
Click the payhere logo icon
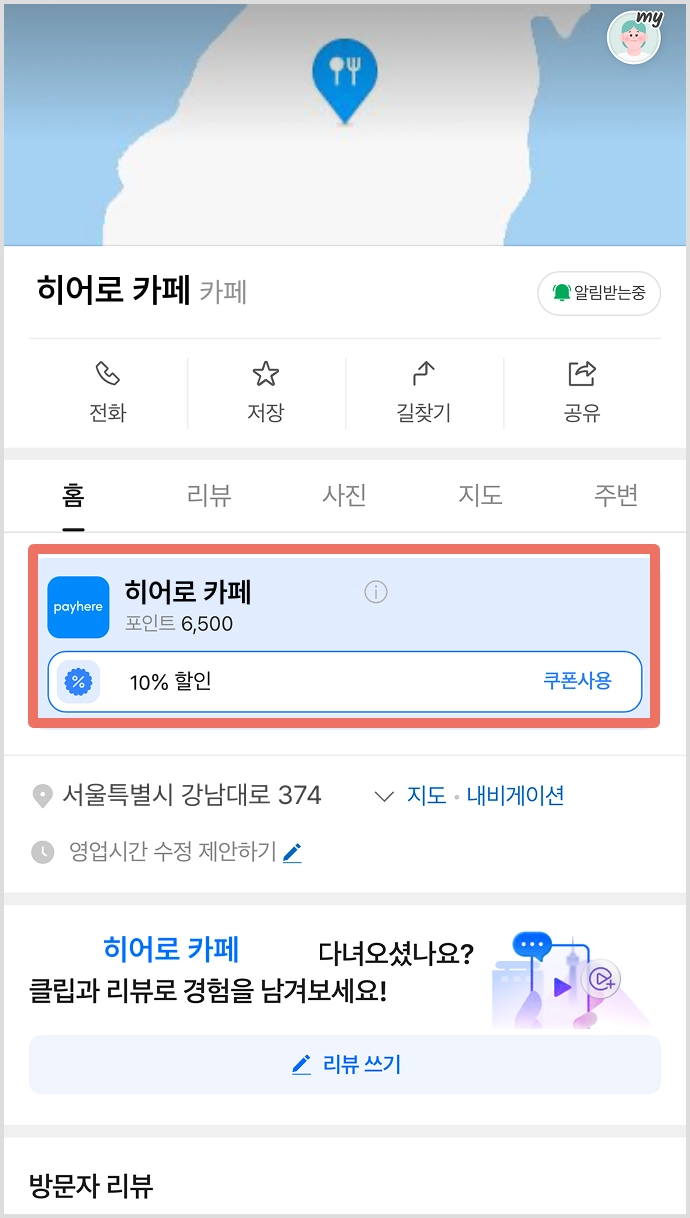(79, 607)
